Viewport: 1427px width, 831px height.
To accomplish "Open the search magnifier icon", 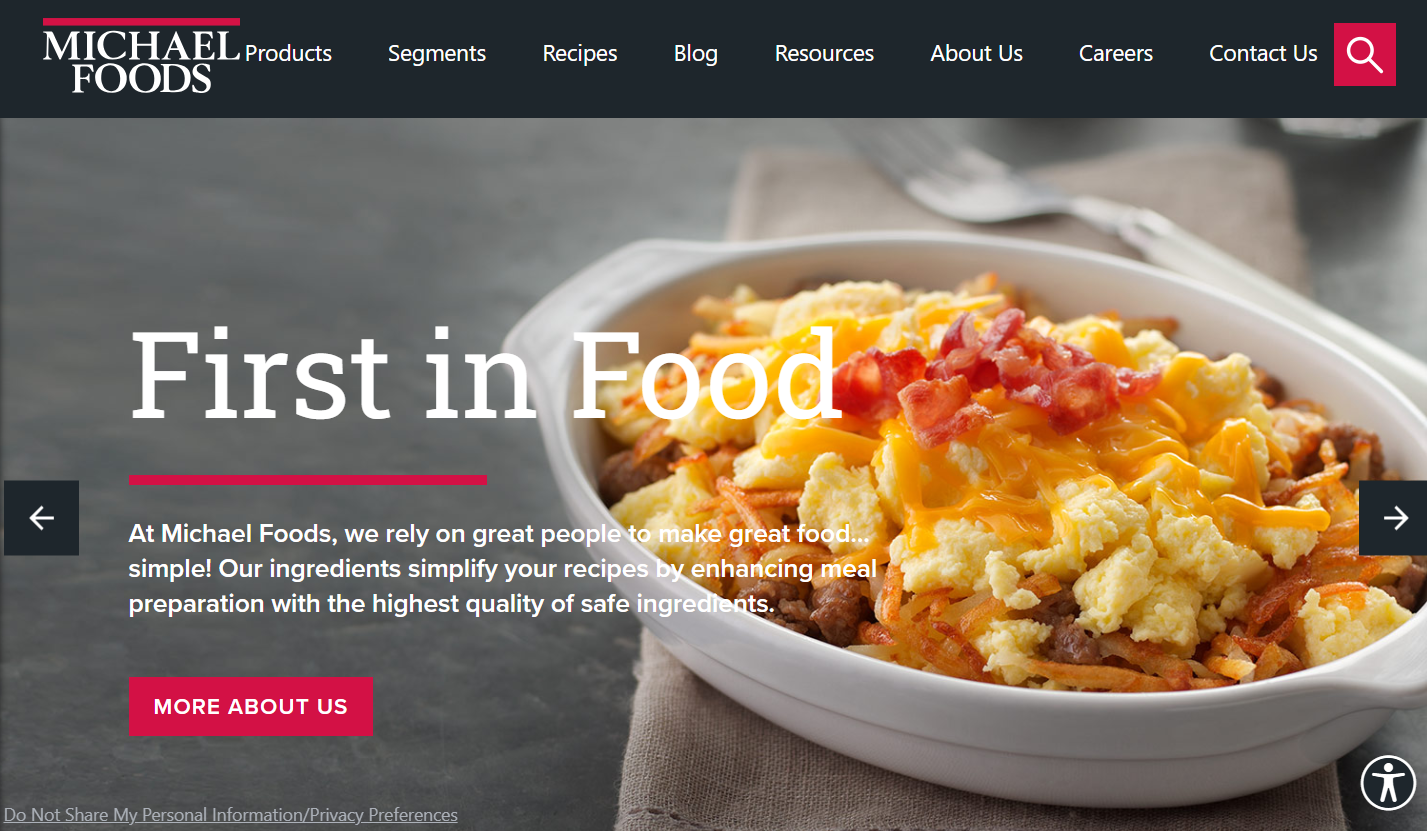I will pos(1364,54).
